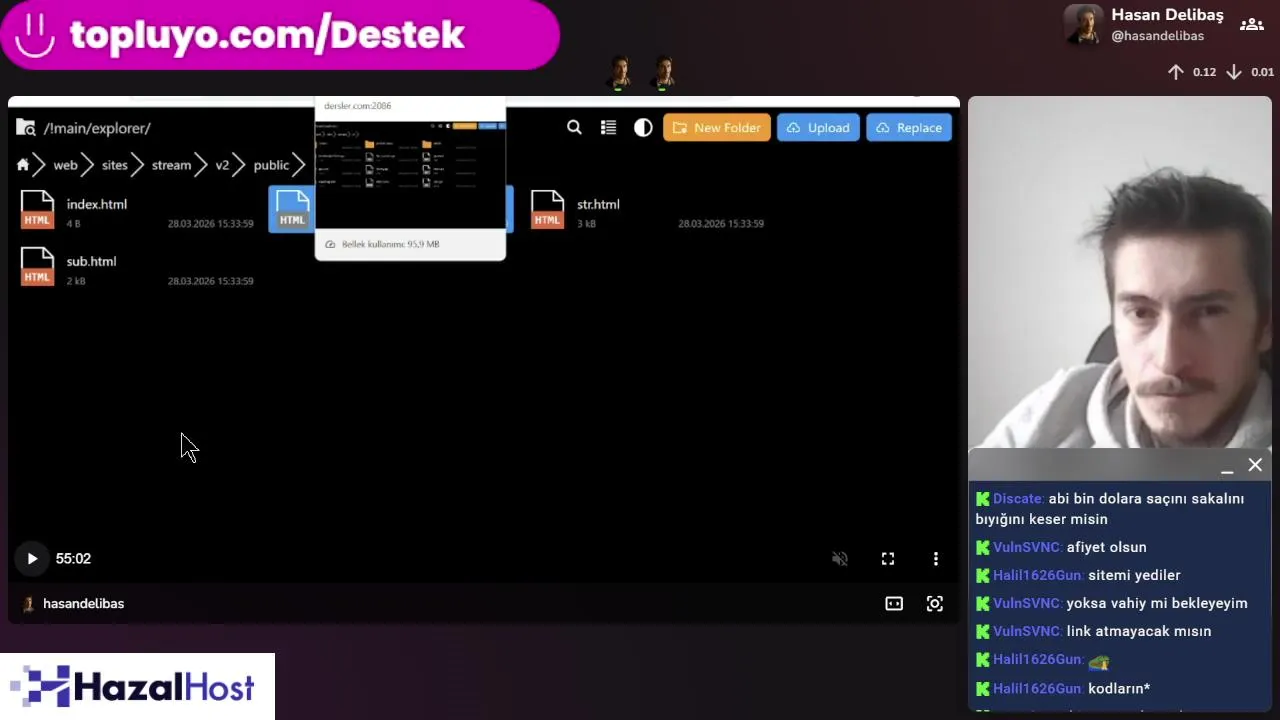Click Halil1626Gun username on kodların* message
1280x720 pixels.
pos(1038,688)
